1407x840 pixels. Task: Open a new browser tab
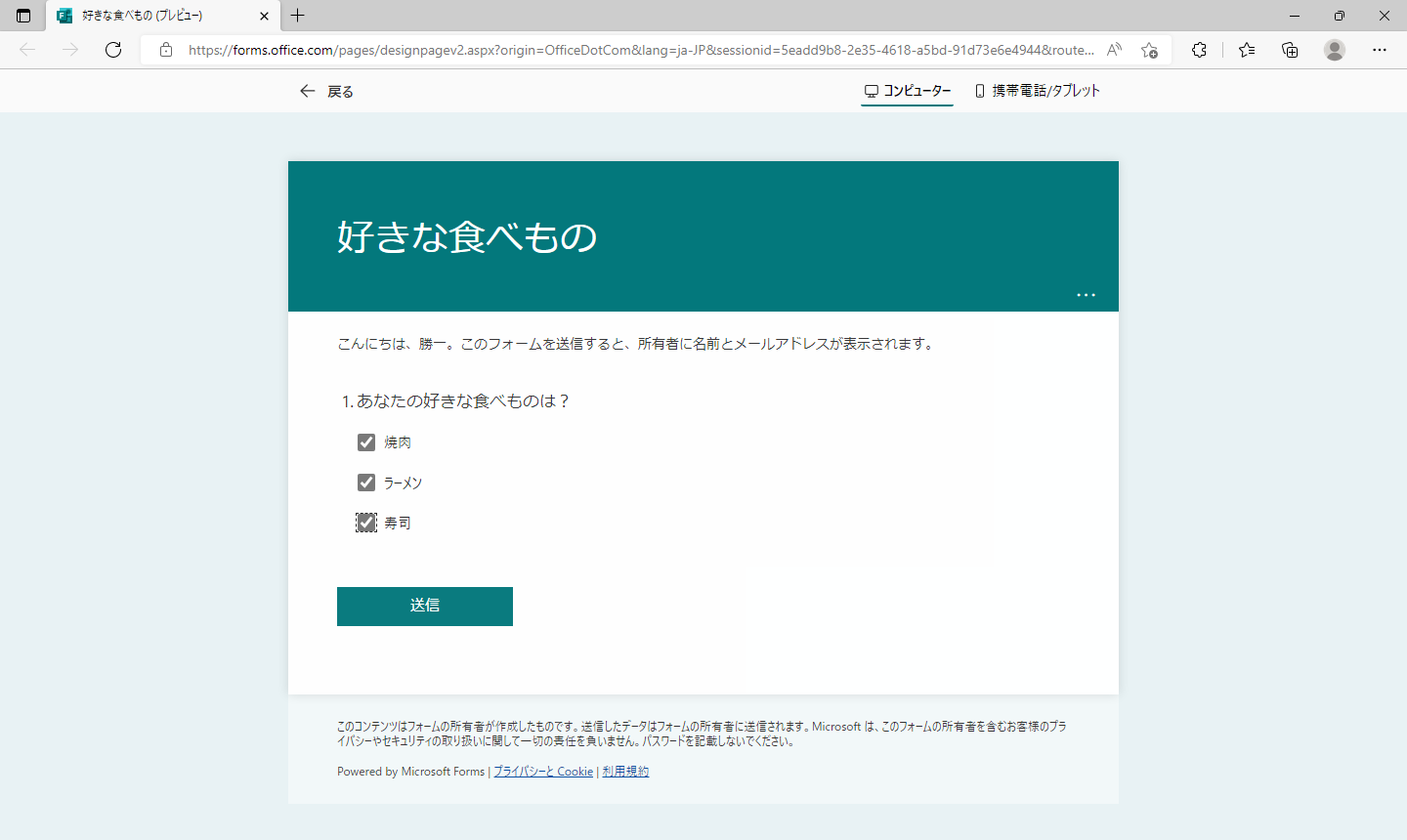(298, 16)
